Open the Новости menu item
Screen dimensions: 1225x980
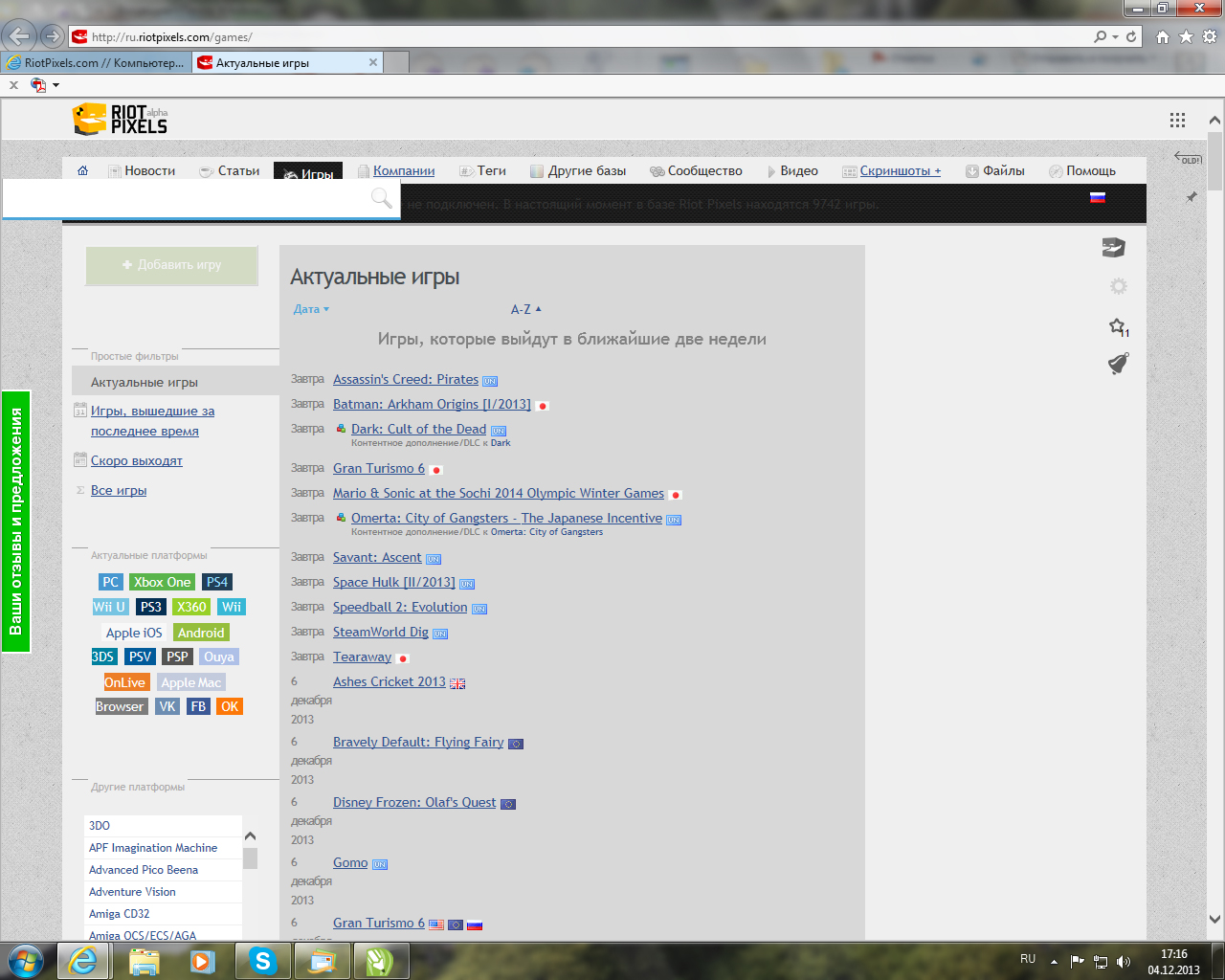[142, 170]
